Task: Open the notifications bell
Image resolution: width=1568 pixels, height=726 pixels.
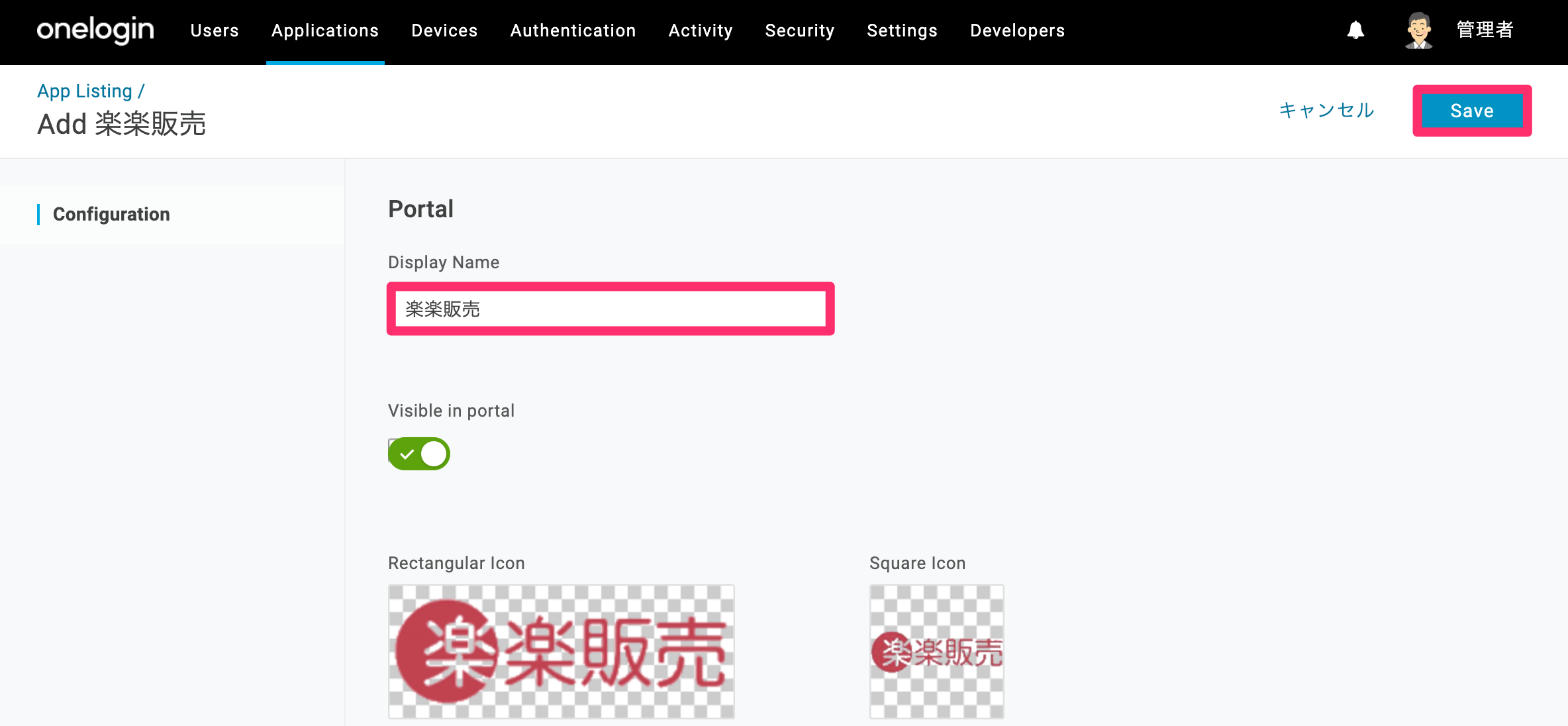Action: 1355,30
